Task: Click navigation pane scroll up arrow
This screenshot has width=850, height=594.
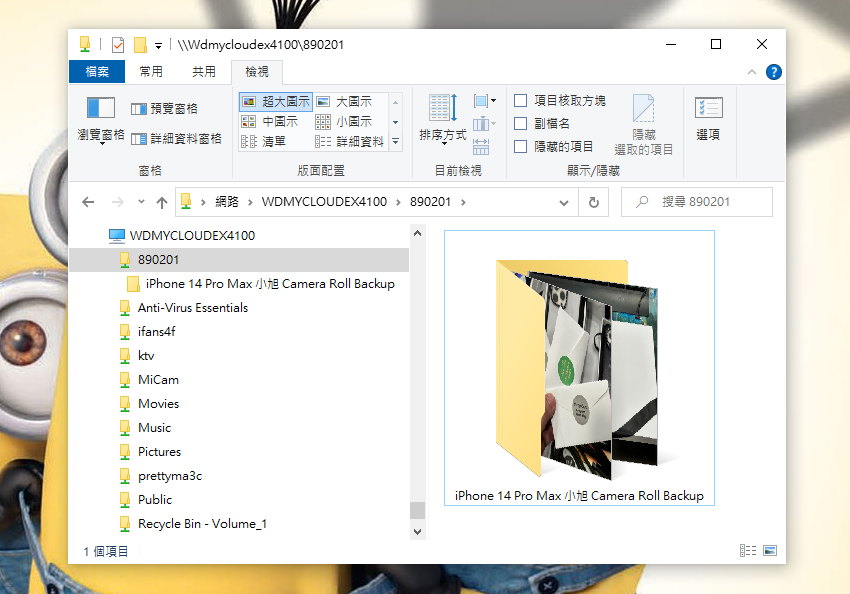Action: point(417,233)
